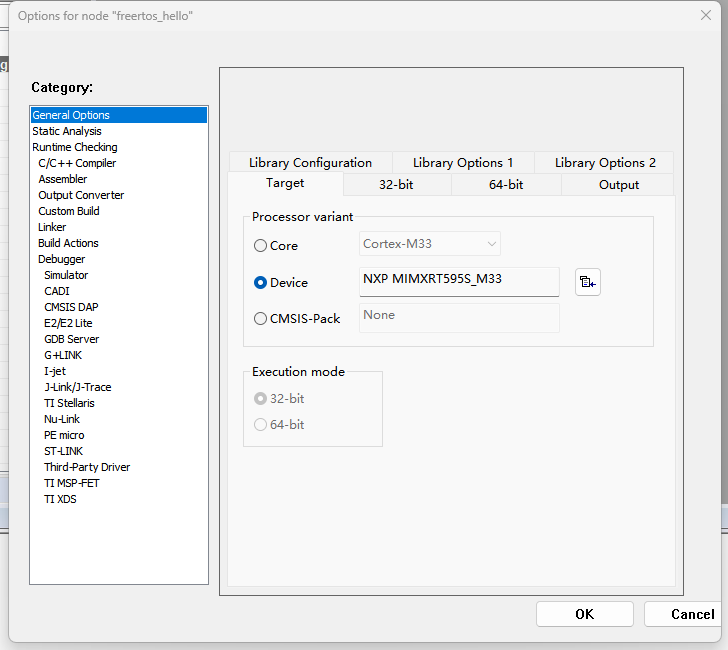Image resolution: width=728 pixels, height=650 pixels.
Task: Select the Core radio button
Action: [x=261, y=246]
